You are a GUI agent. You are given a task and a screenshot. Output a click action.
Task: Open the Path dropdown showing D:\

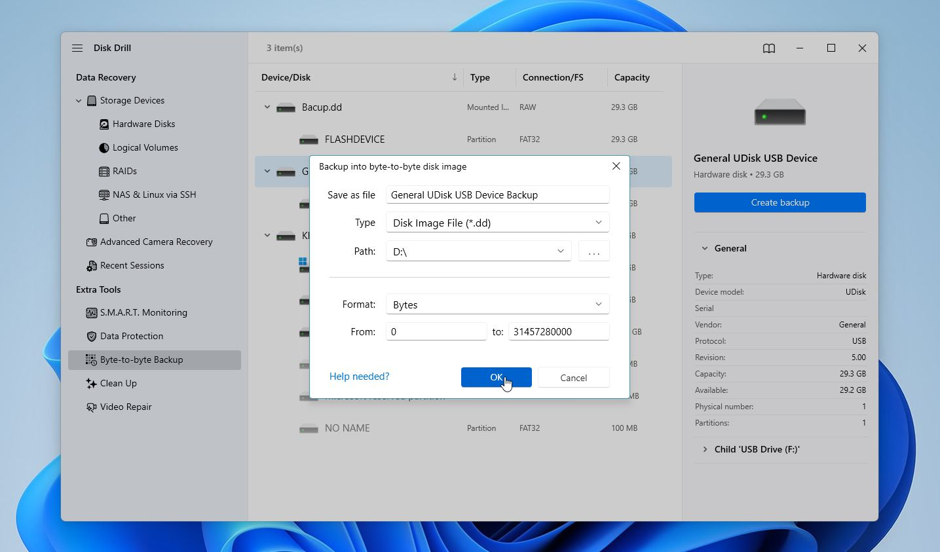478,252
